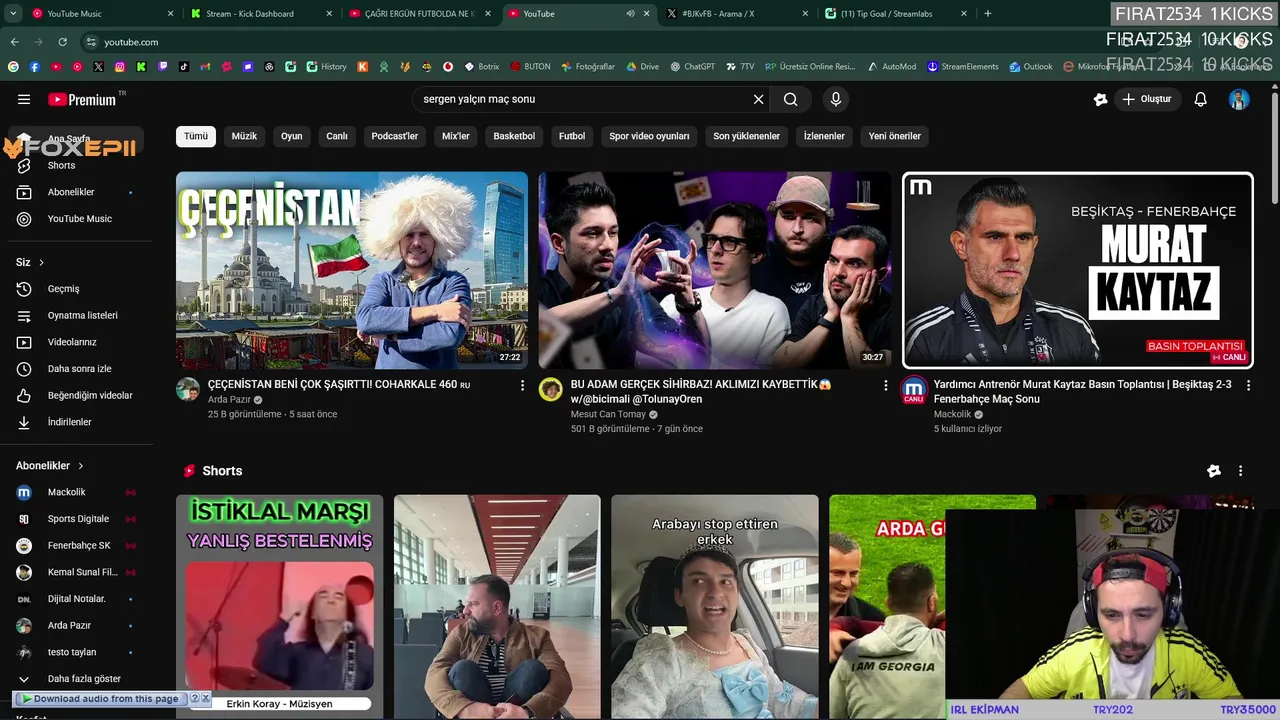Open the History bookmark
Viewport: 1280px width, 720px height.
326,67
